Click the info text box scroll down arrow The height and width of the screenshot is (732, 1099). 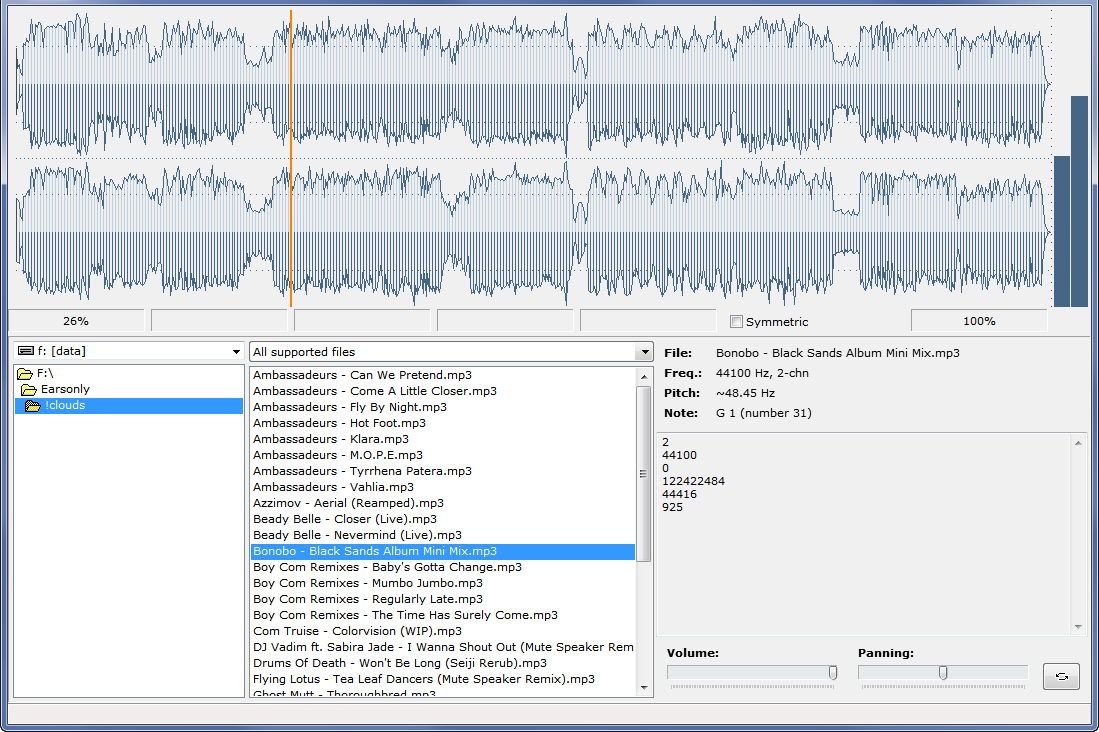1078,626
